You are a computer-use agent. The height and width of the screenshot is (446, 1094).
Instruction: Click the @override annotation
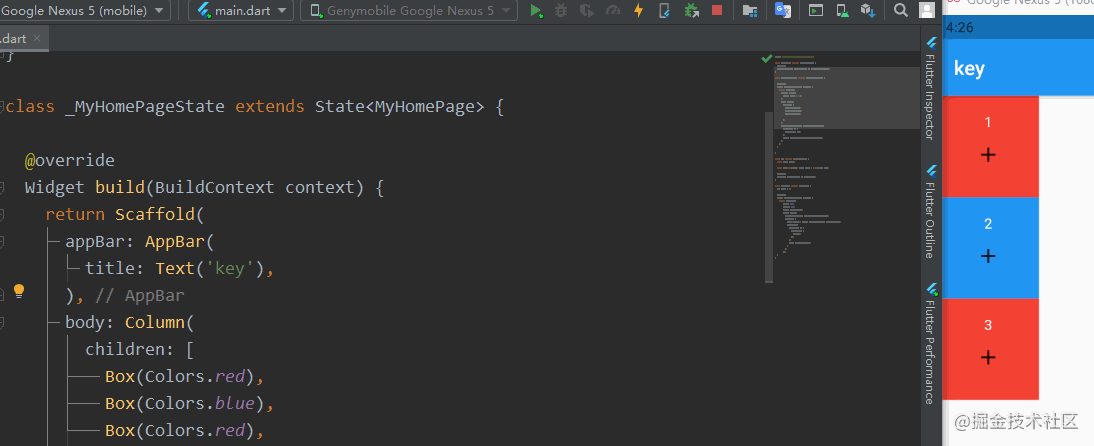point(70,161)
